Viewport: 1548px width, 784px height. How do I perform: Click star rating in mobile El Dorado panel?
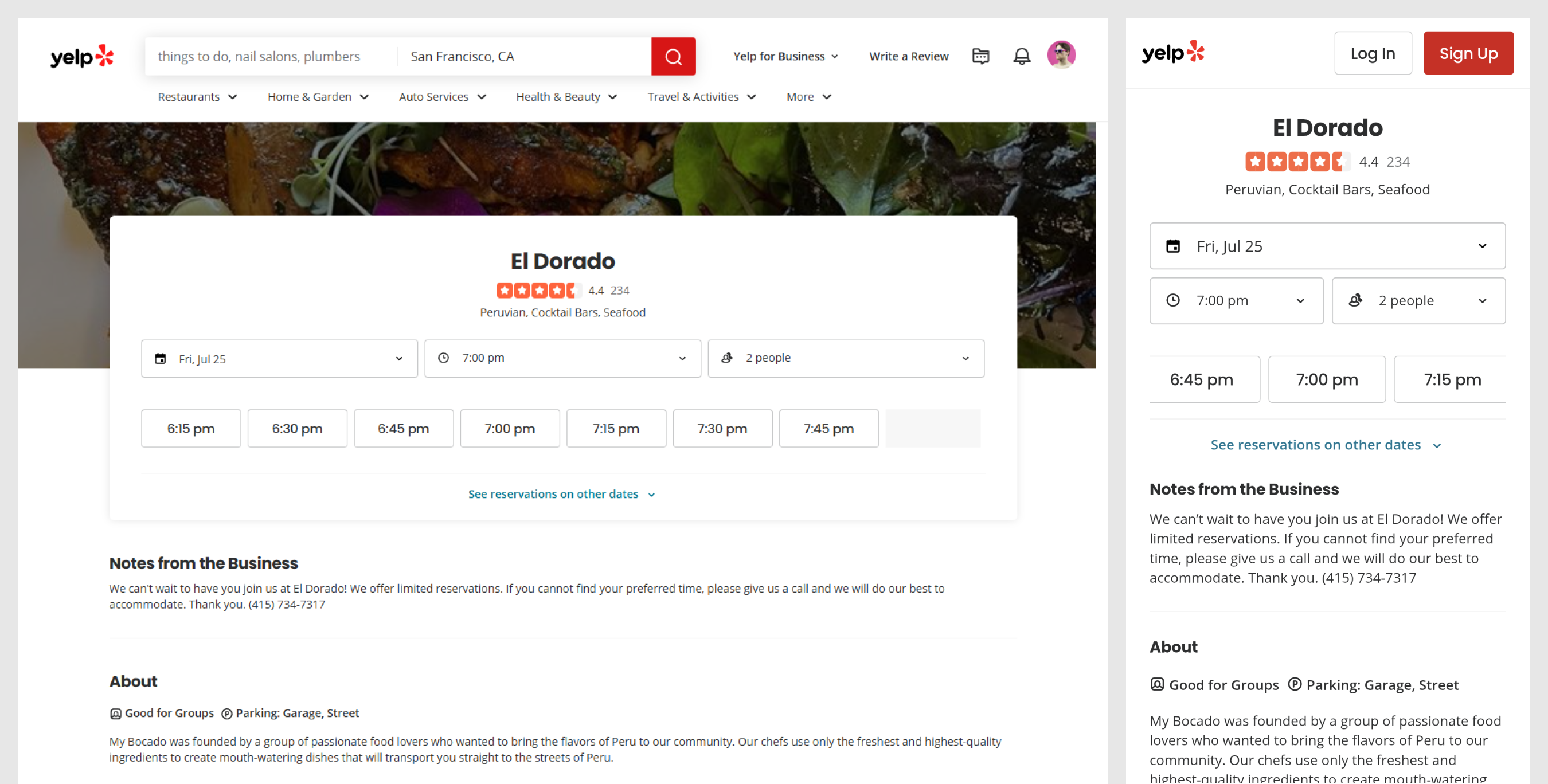pyautogui.click(x=1297, y=162)
